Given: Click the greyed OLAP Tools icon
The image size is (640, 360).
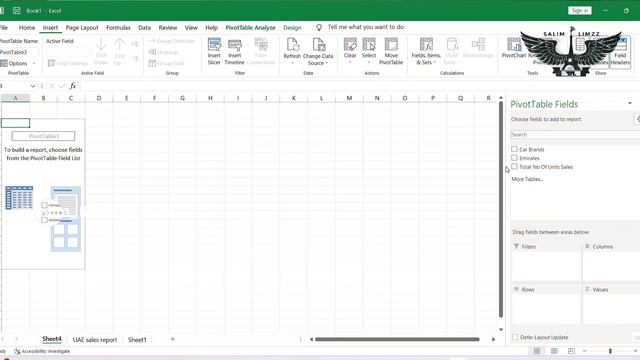Looking at the screenshot, I should [x=452, y=44].
